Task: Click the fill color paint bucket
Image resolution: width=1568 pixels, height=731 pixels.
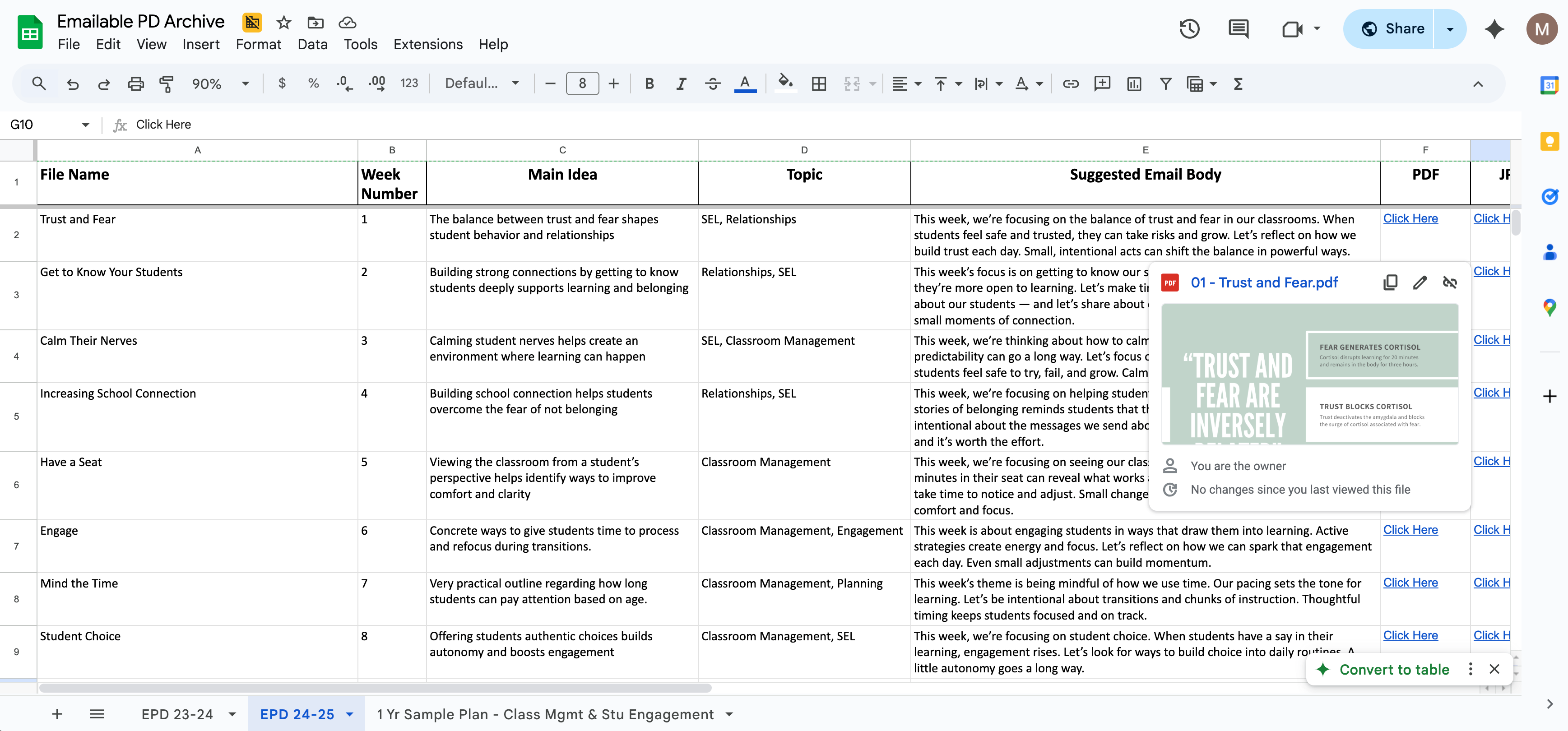Action: click(785, 83)
